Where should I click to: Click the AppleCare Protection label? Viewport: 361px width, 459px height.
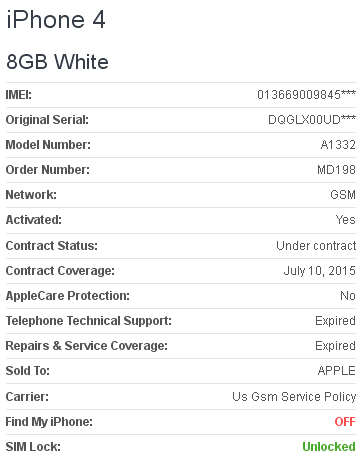[68, 296]
